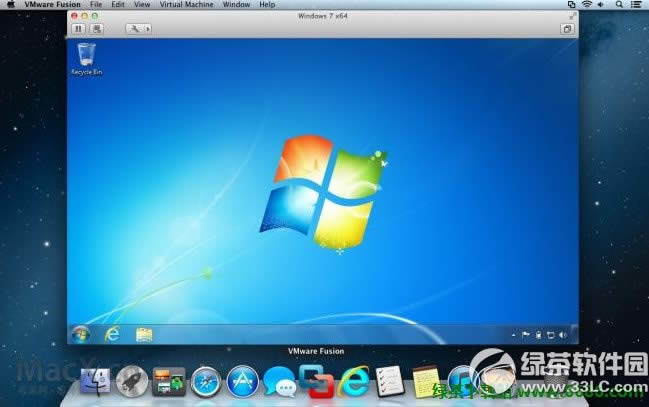Open the Virtual Machine menu
Viewport: 649px width, 407px height.
[x=187, y=5]
